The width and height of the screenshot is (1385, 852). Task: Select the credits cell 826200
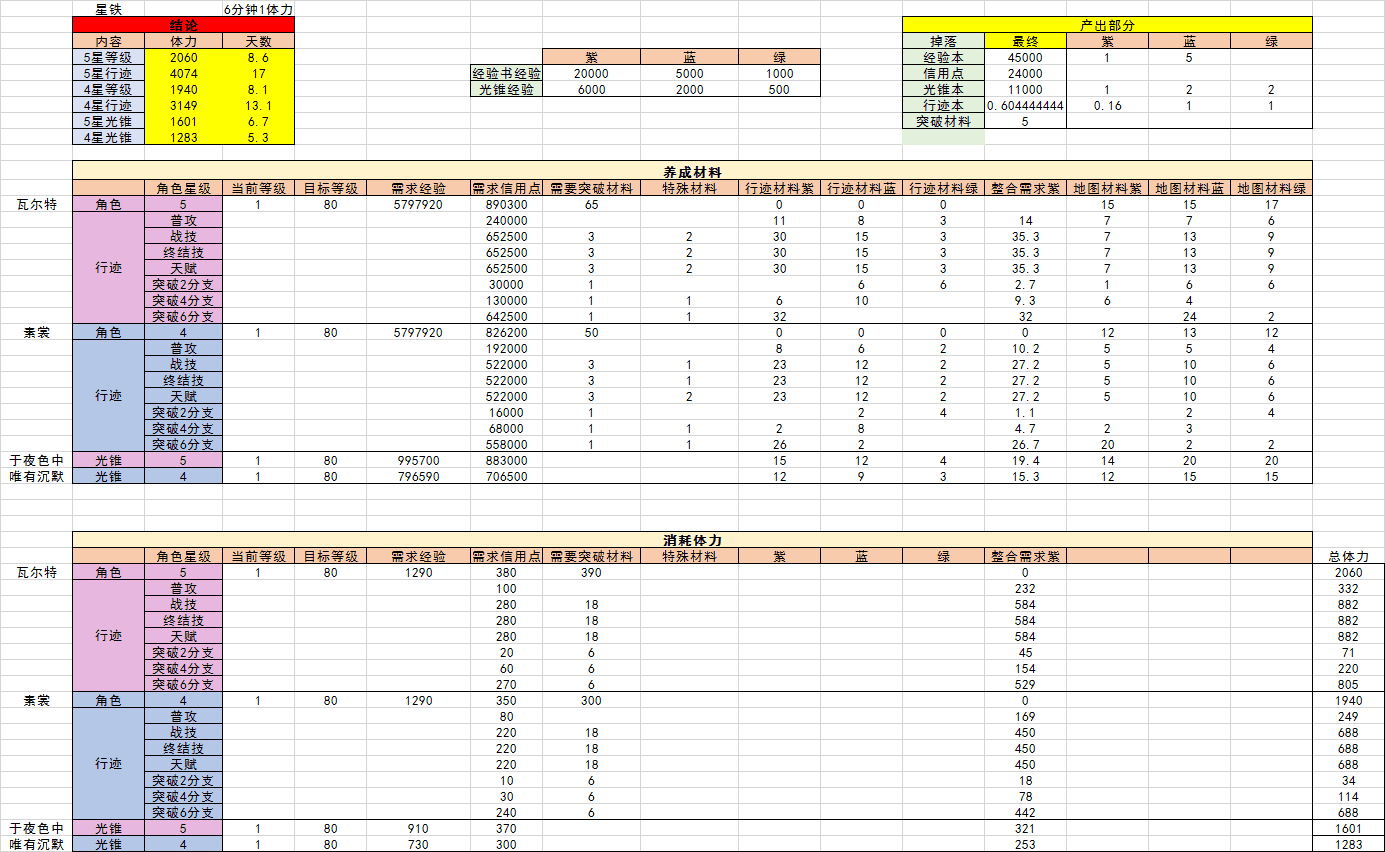coord(506,332)
